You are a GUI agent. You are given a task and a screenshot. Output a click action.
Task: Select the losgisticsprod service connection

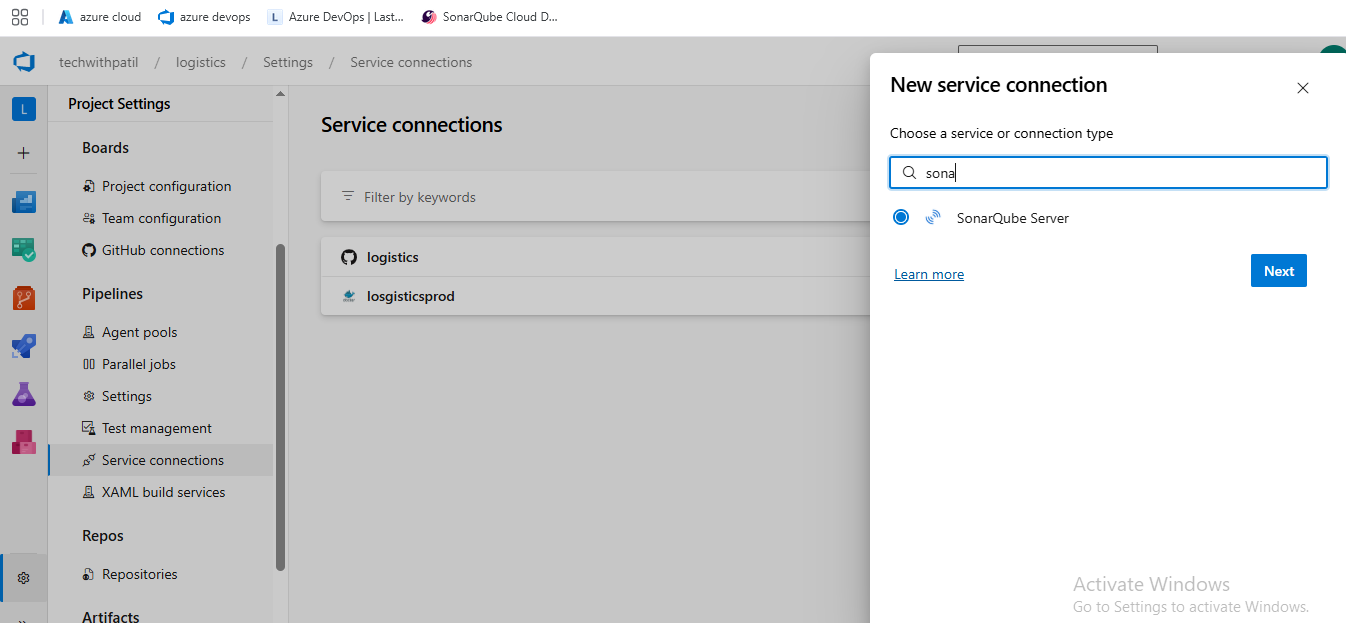click(410, 297)
